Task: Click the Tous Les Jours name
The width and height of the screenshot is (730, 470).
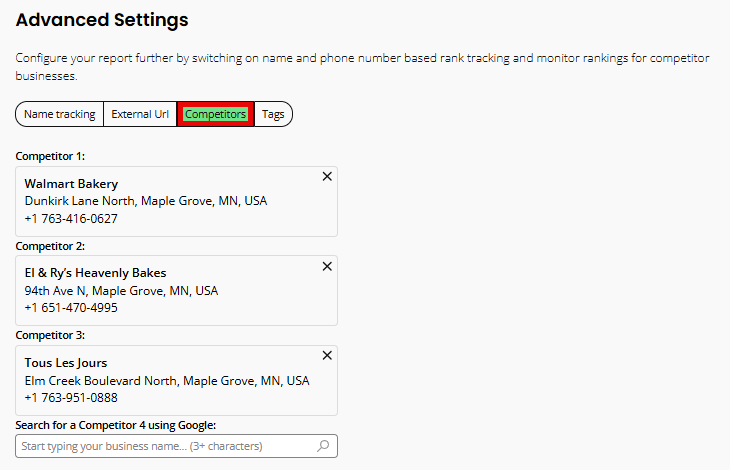Action: [66, 363]
